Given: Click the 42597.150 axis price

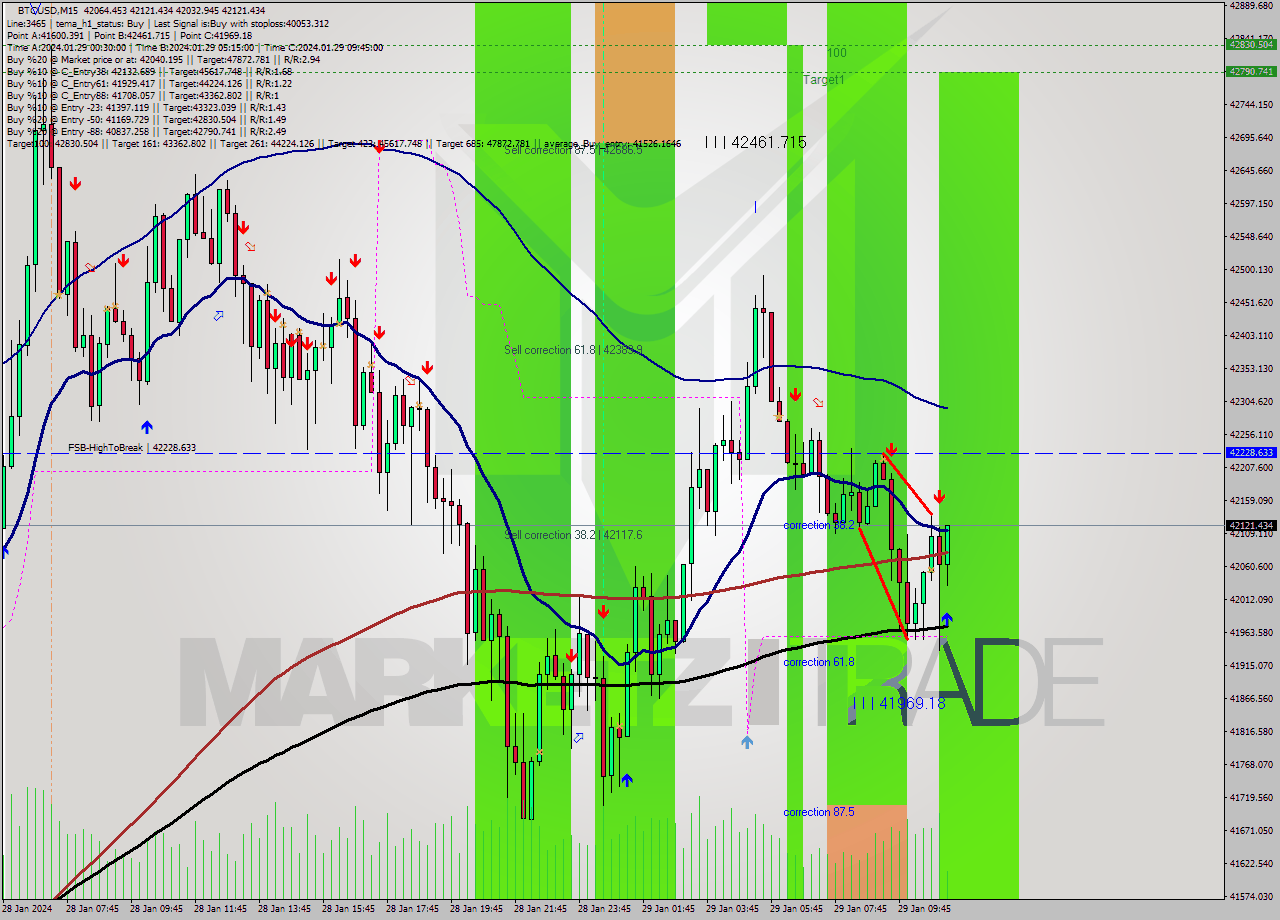Looking at the screenshot, I should pyautogui.click(x=1251, y=203).
